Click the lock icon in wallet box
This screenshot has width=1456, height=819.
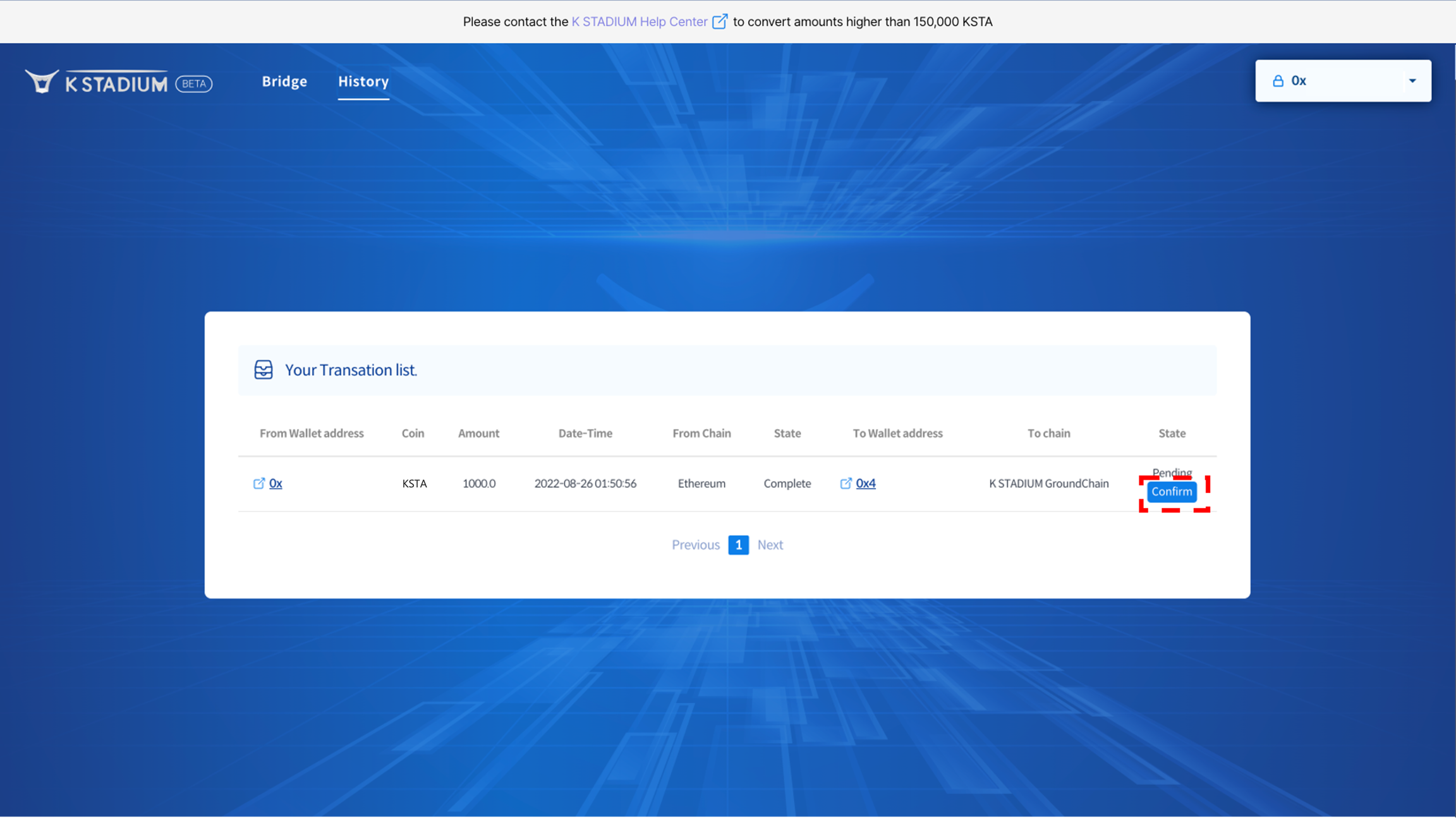pos(1278,81)
